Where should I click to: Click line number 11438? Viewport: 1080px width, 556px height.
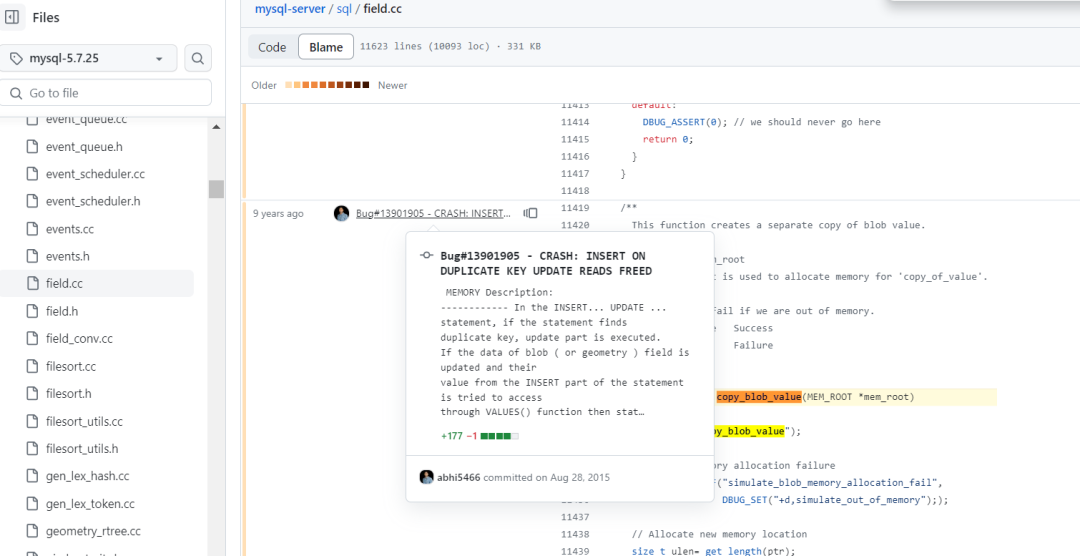(x=575, y=534)
